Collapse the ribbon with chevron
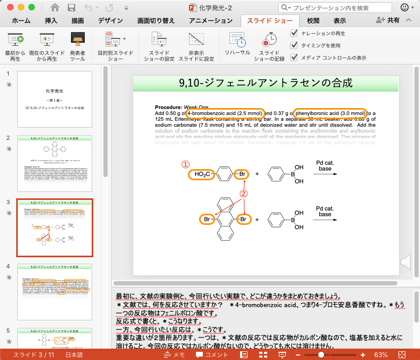 point(409,20)
